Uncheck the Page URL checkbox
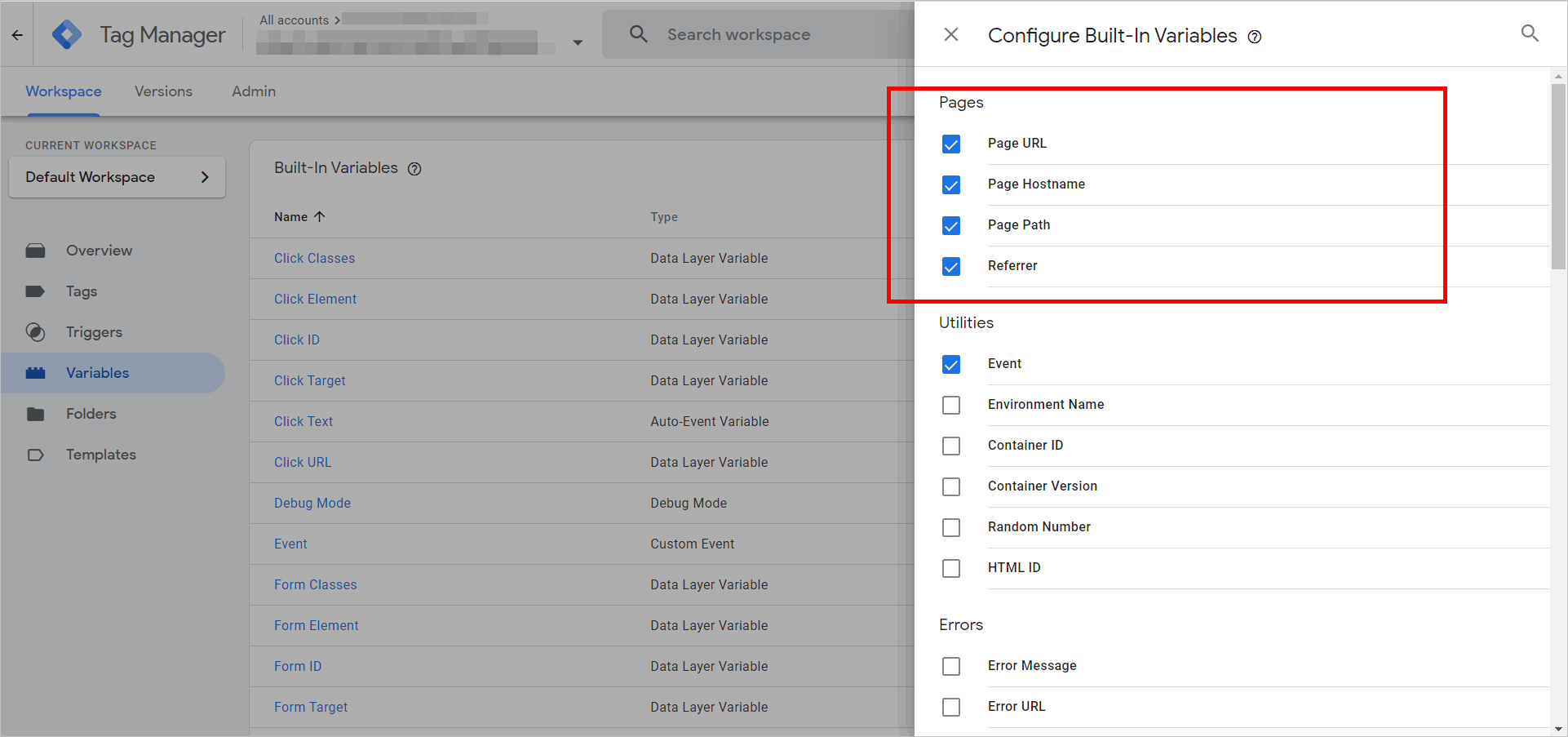Image resolution: width=1568 pixels, height=737 pixels. coord(951,144)
